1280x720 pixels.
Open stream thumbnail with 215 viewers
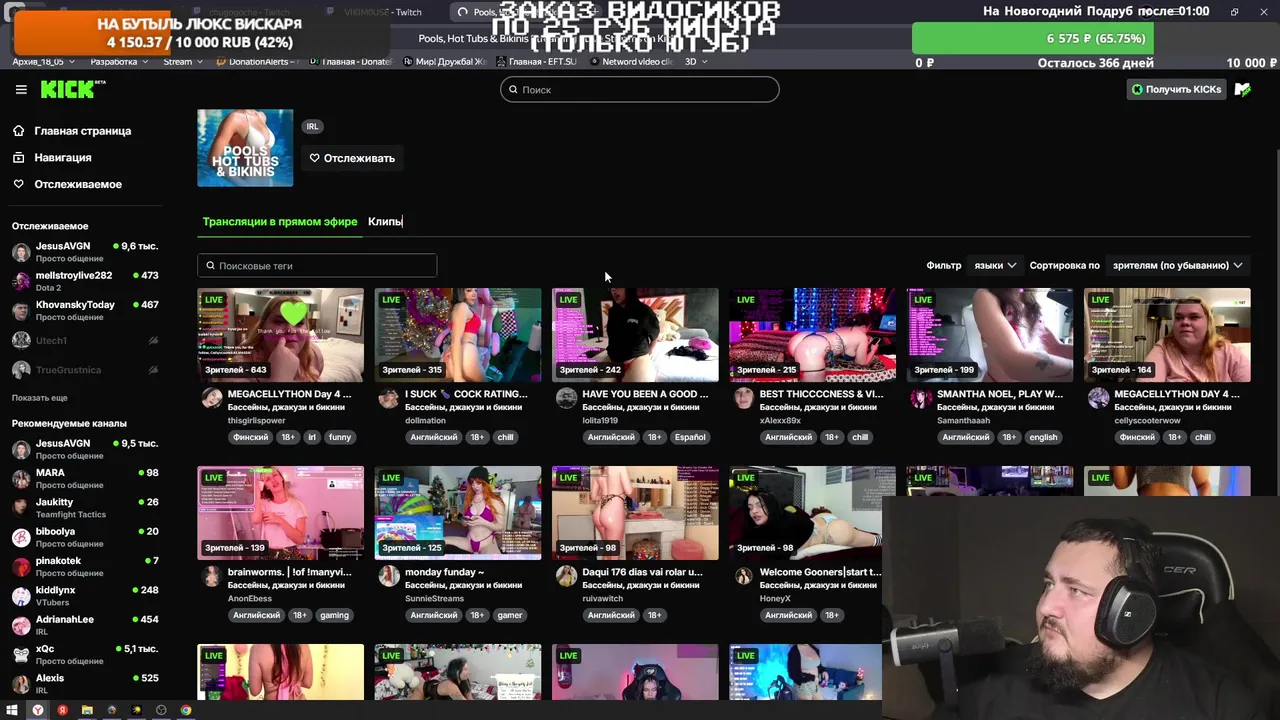click(812, 335)
